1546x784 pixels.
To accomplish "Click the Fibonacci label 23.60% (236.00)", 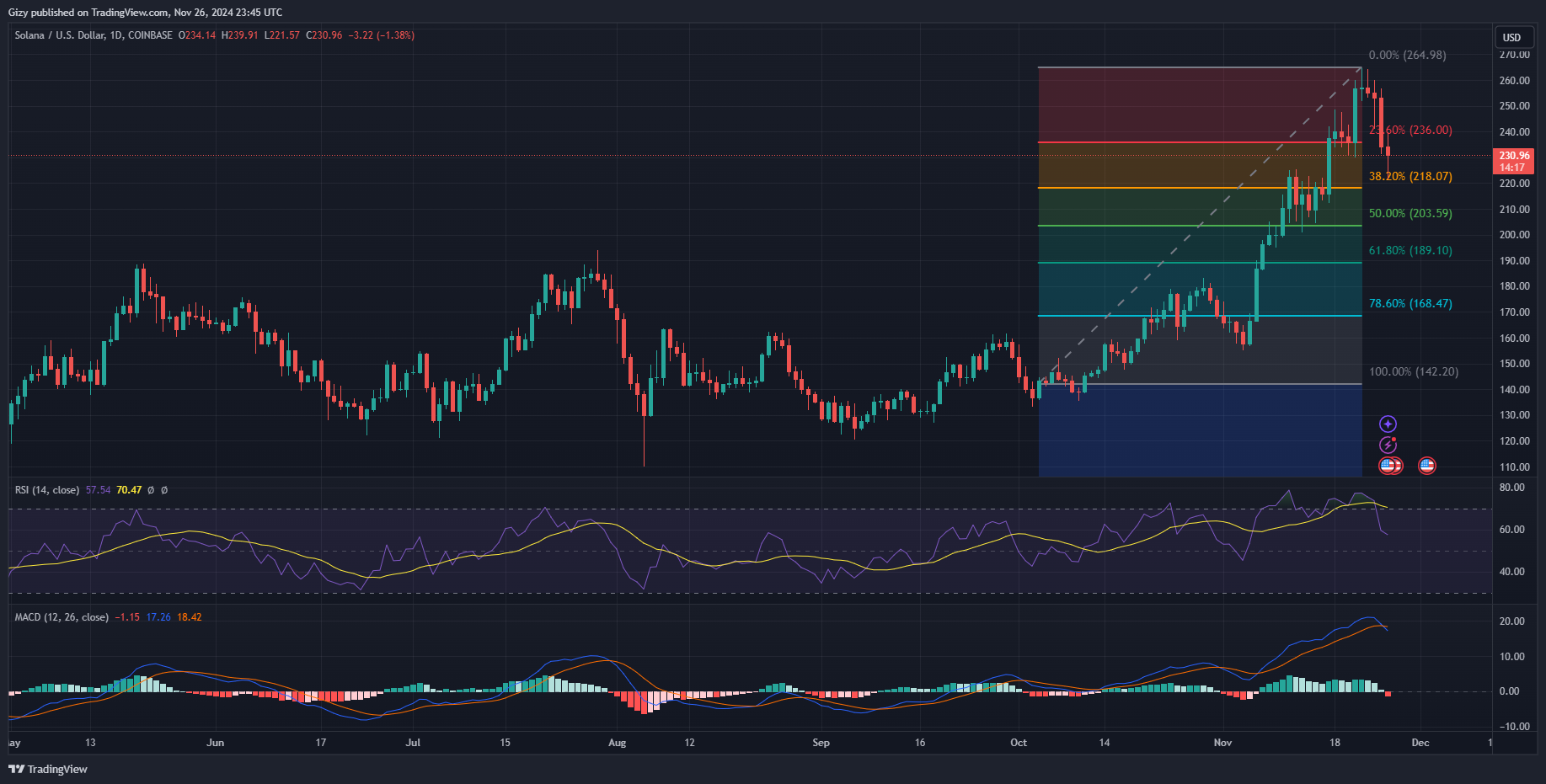I will 1410,131.
